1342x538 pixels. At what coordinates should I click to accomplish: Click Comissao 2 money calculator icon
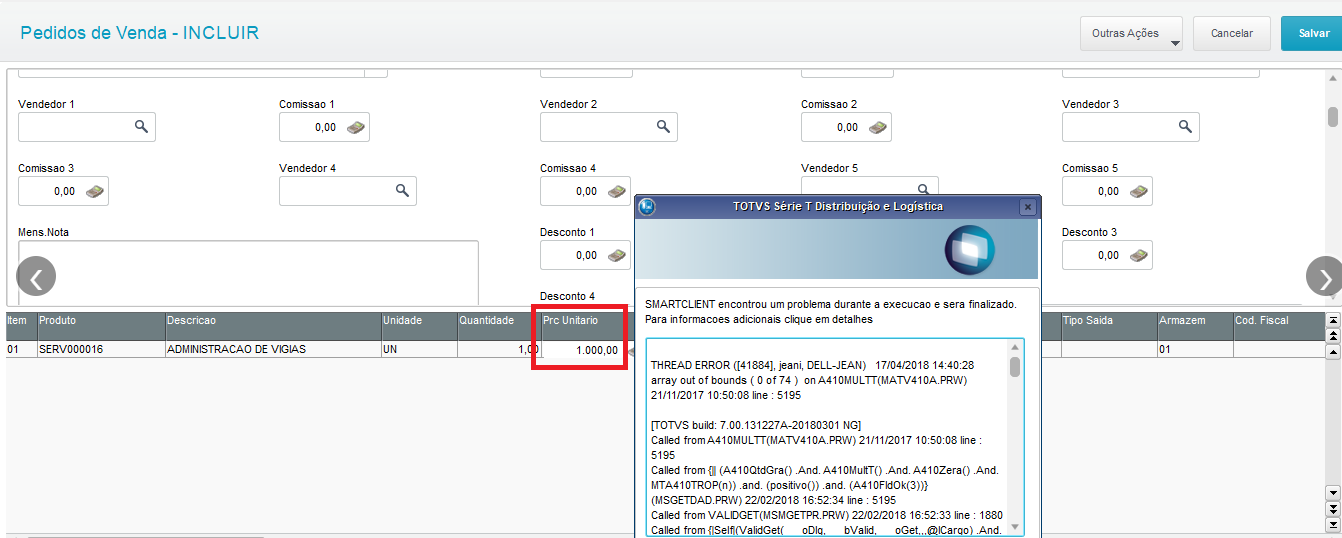[878, 127]
